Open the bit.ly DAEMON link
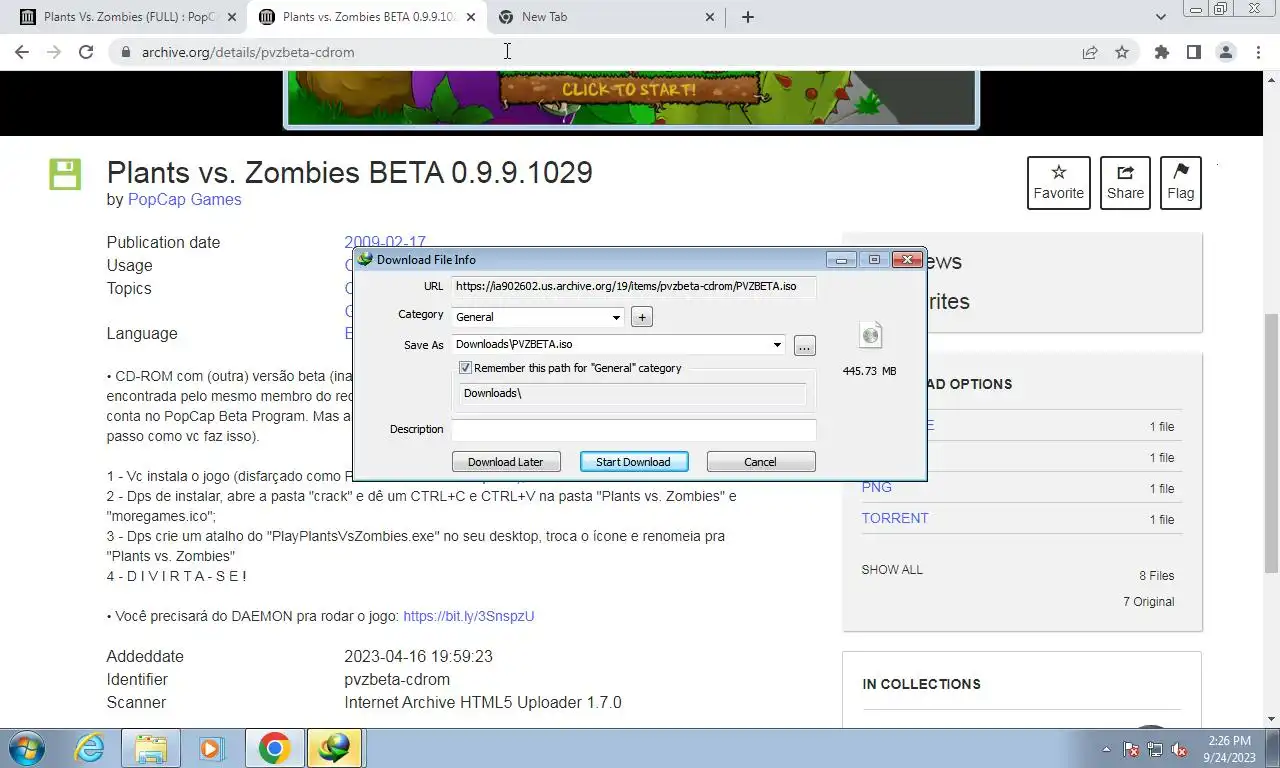The width and height of the screenshot is (1280, 768). pos(469,616)
